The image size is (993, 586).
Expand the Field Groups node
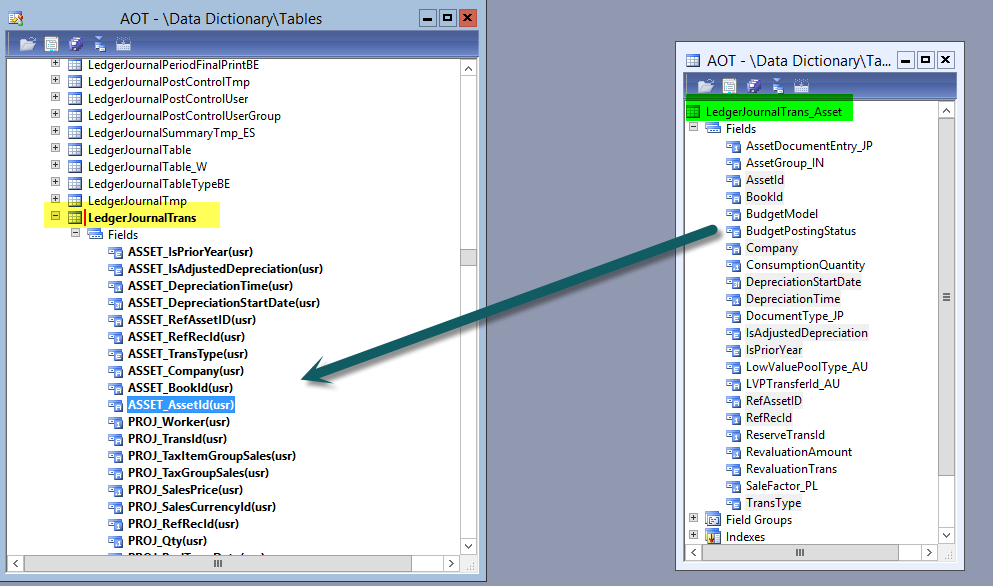point(693,519)
